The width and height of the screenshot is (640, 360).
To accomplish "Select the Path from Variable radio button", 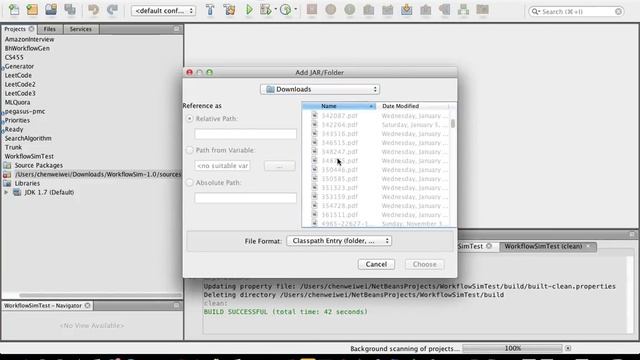I will click(189, 150).
